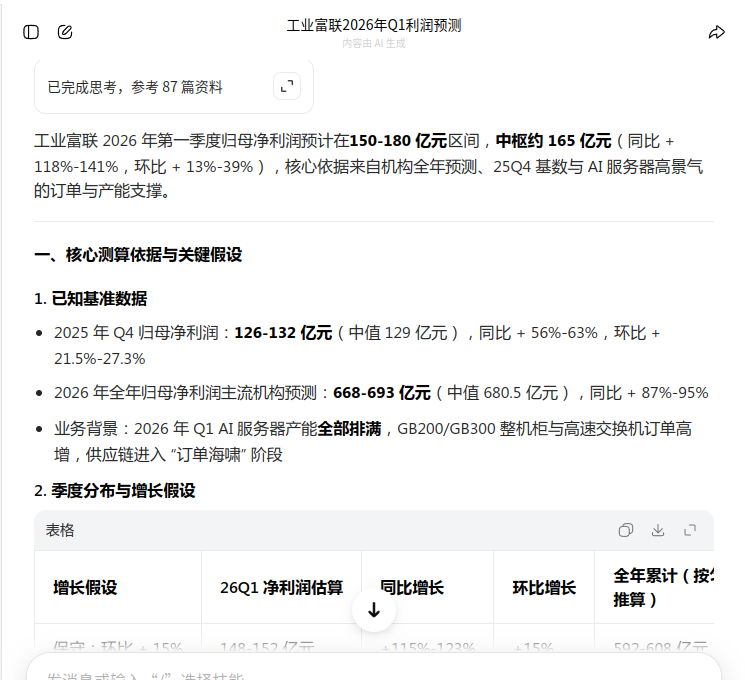
Task: Click bold text 150-180 亿元
Action: (398, 141)
